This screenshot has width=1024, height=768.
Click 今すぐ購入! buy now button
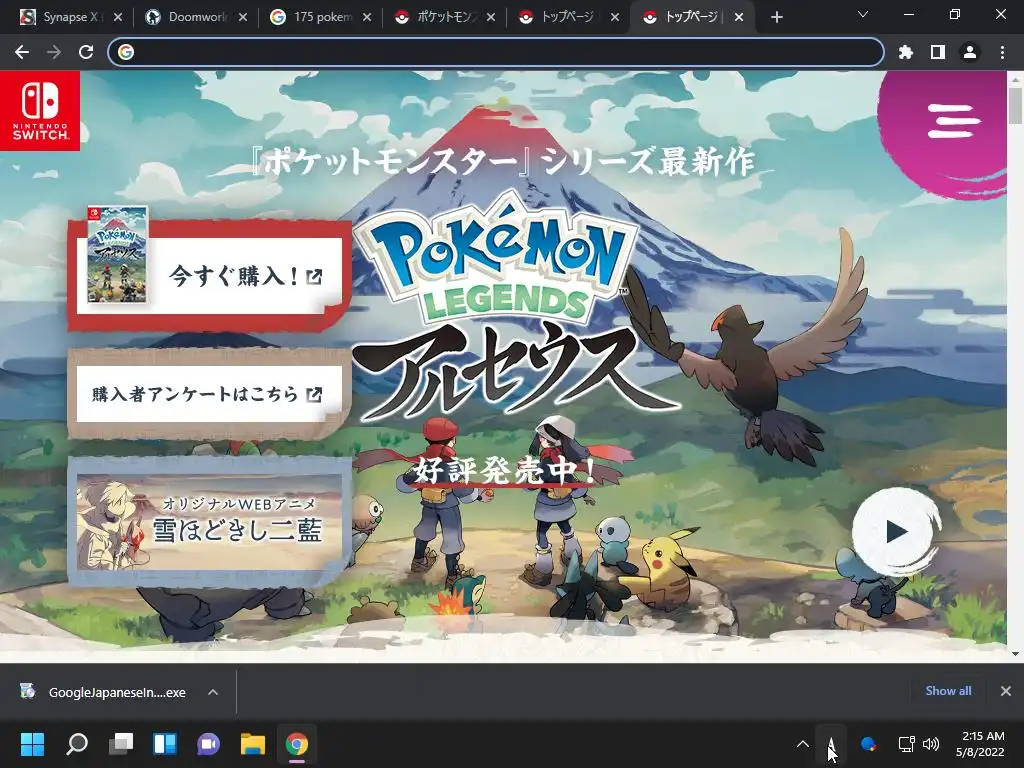pyautogui.click(x=210, y=275)
